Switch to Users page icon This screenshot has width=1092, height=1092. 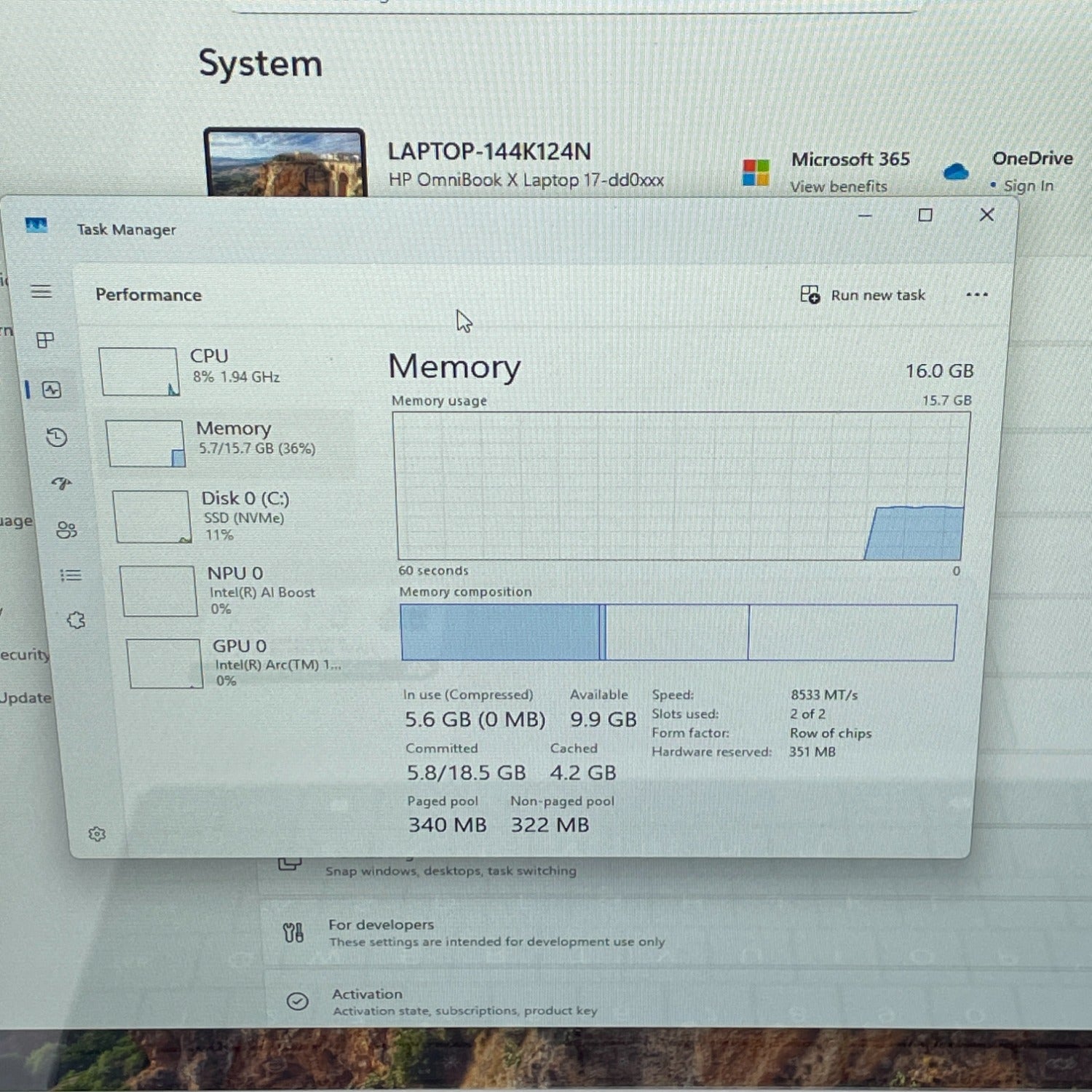66,530
